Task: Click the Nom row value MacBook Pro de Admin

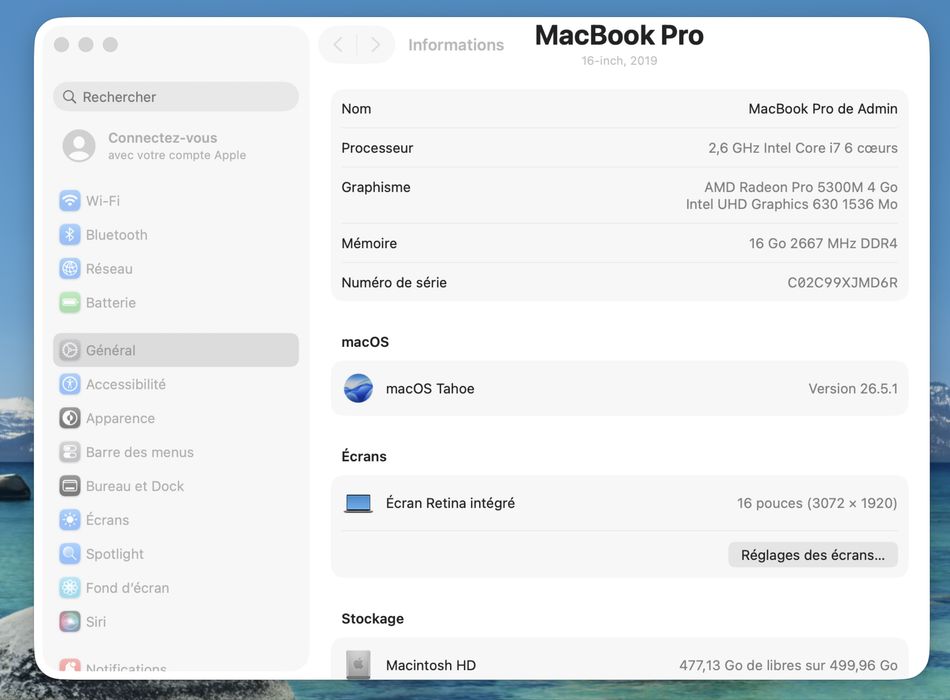Action: tap(823, 109)
